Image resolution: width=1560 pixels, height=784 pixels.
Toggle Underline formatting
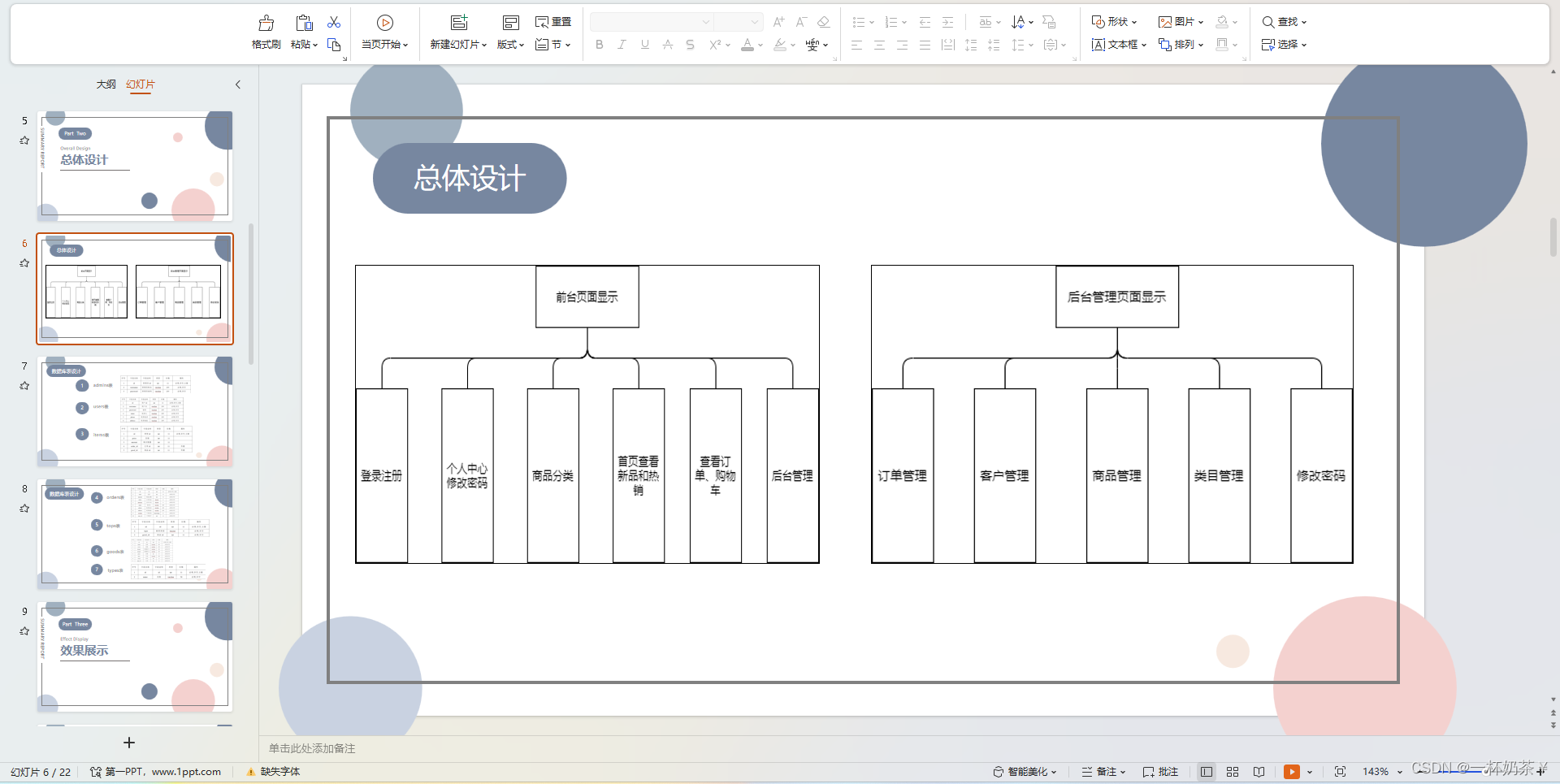(x=644, y=45)
